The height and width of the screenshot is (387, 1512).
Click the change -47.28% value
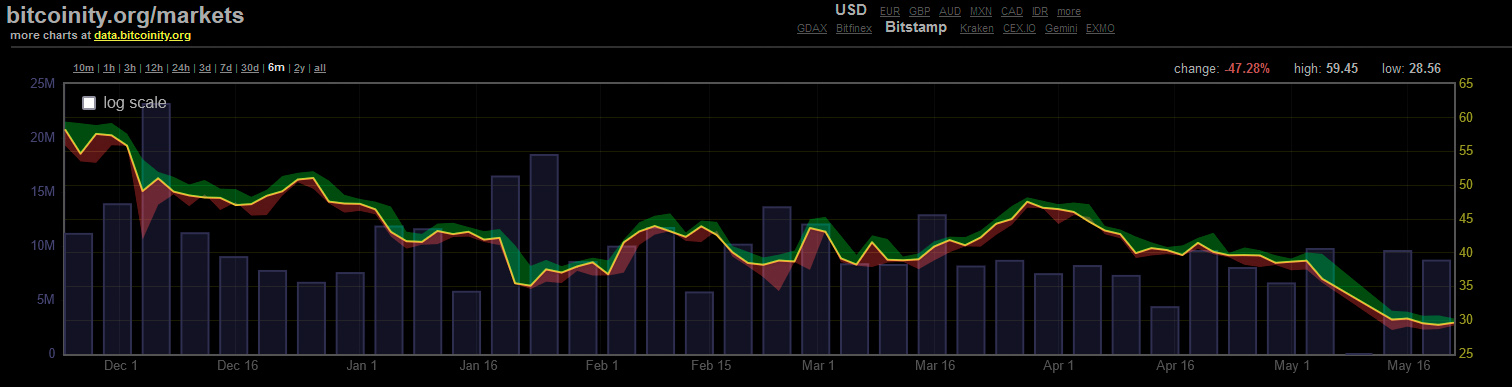(1247, 69)
